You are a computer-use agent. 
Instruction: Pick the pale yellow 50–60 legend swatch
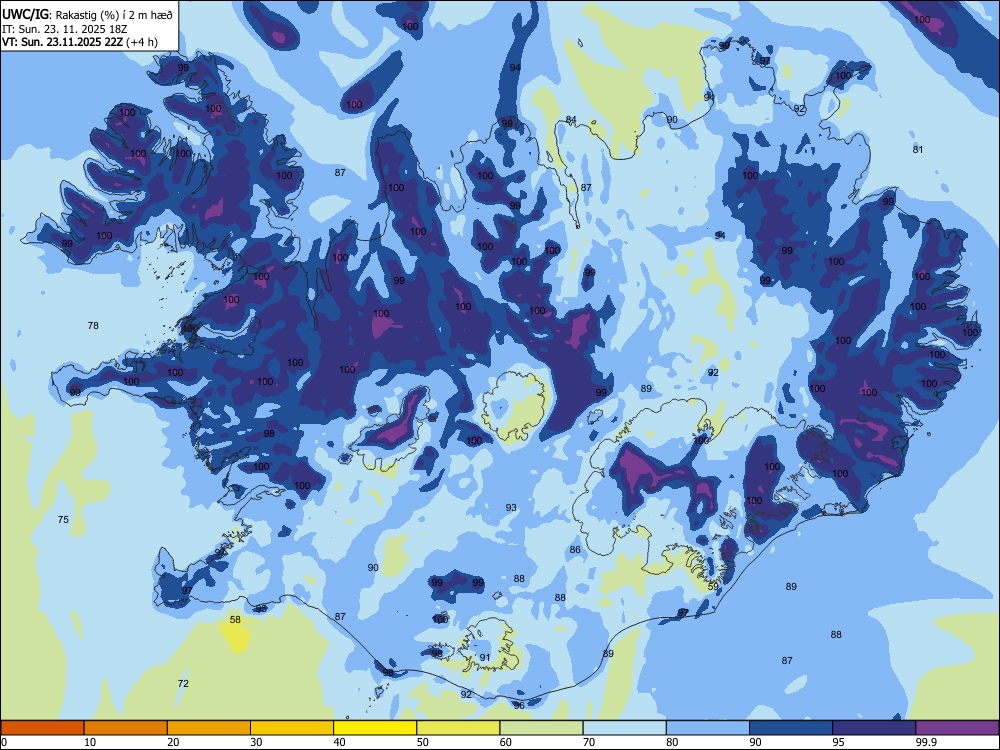tap(458, 728)
